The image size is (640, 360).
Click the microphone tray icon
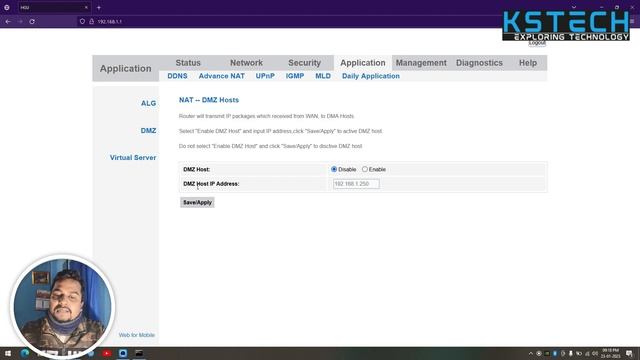coord(571,353)
